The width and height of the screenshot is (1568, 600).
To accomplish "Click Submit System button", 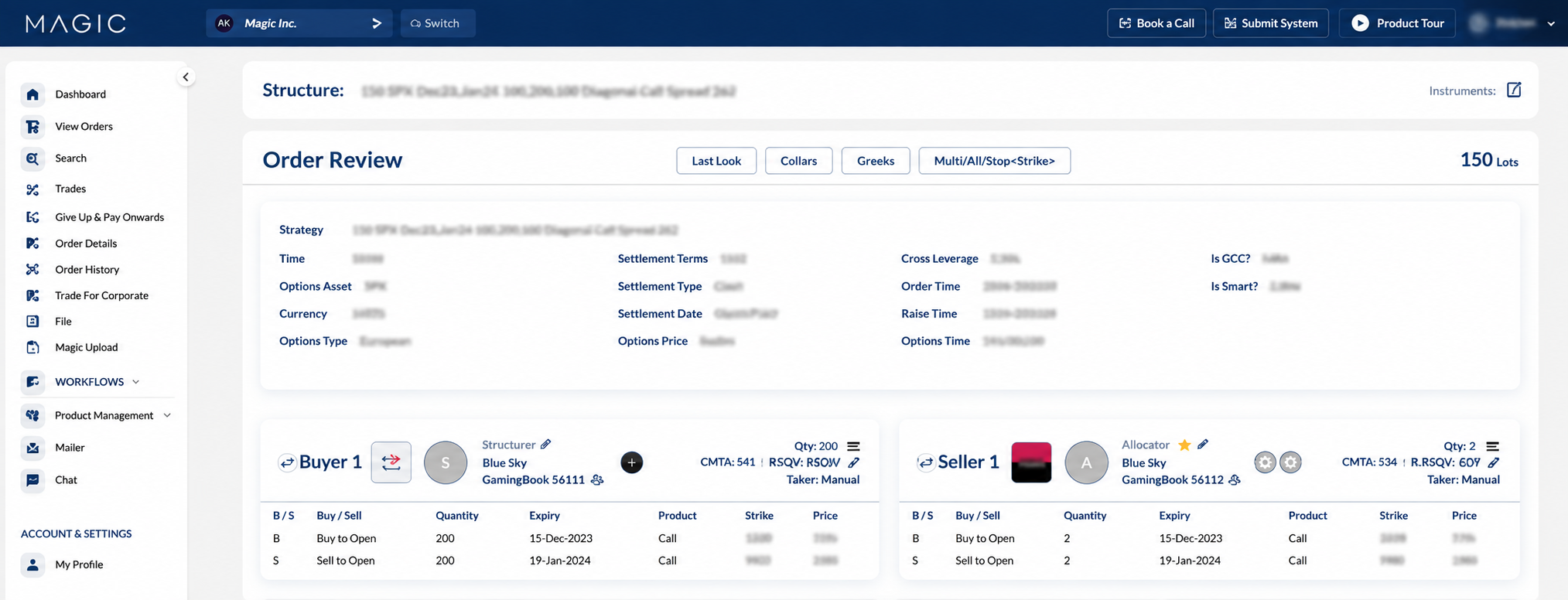I will tap(1271, 23).
